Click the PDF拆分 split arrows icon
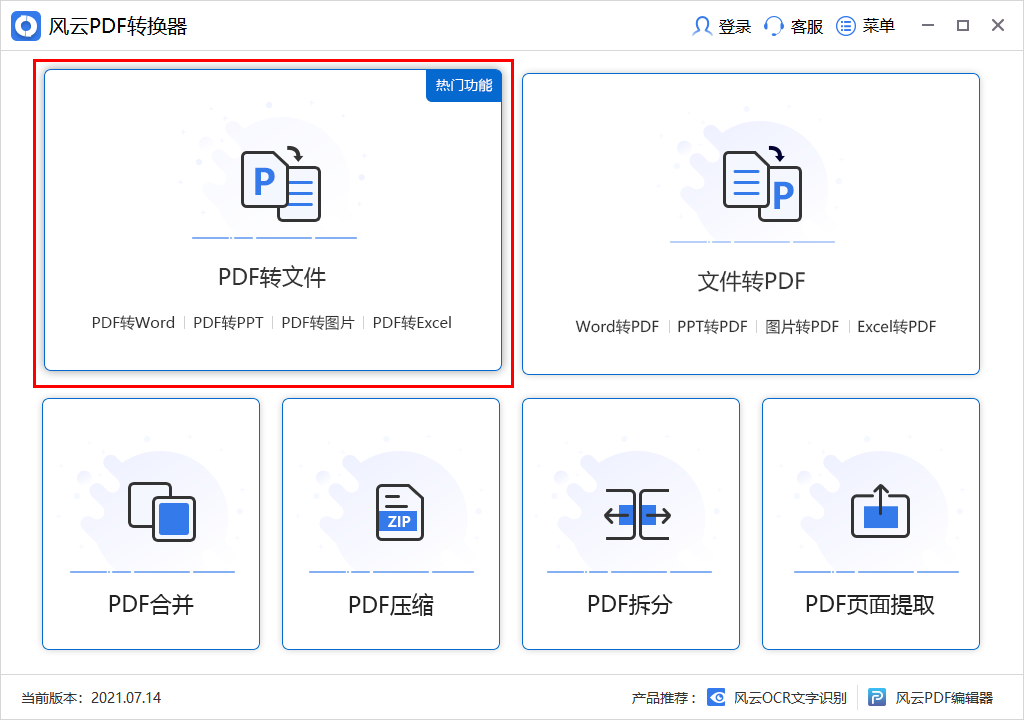This screenshot has width=1024, height=720. coord(637,514)
